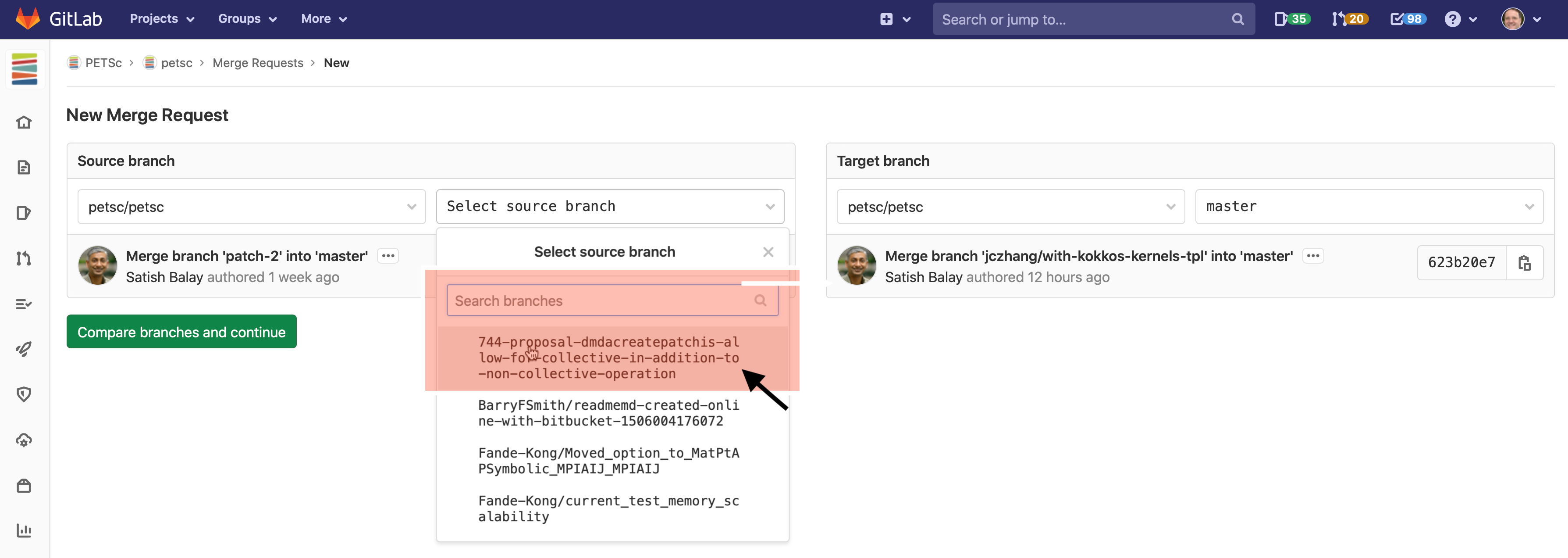Select branch Fande-Kong/Moved_option_to_MatPtAP
Image resolution: width=1568 pixels, height=558 pixels.
(612, 461)
